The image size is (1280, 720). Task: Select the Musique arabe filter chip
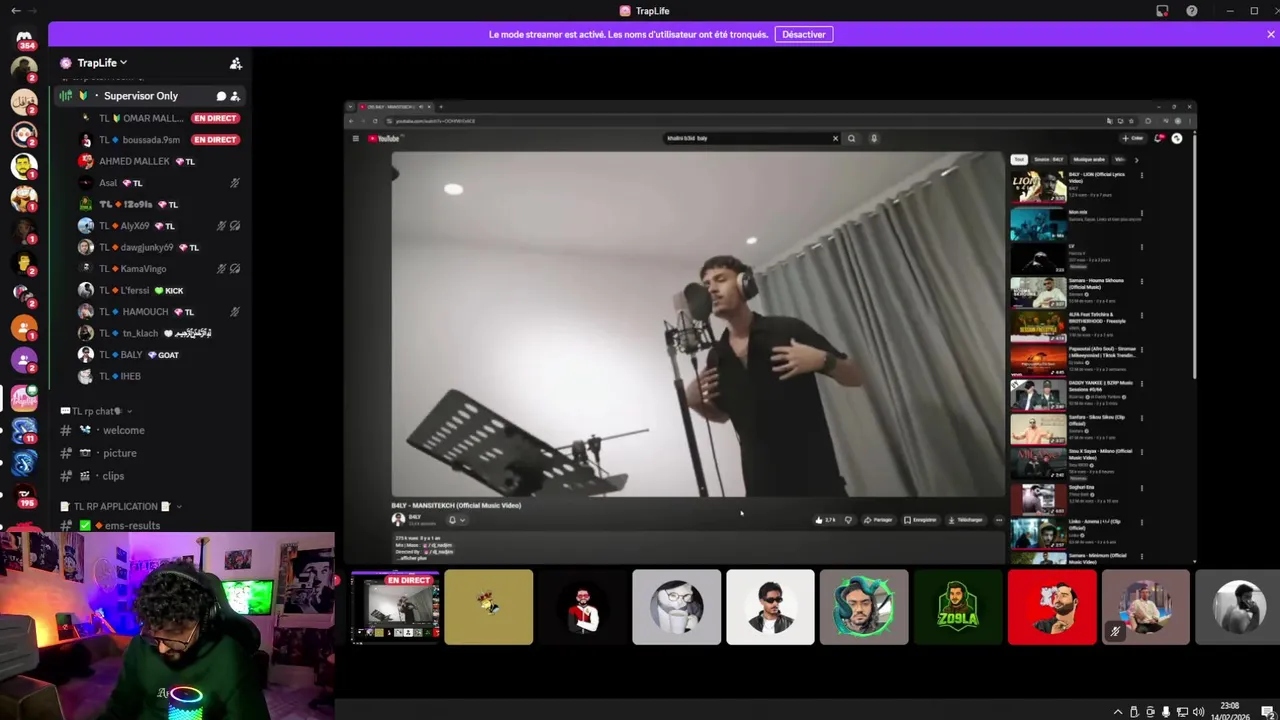(x=1089, y=160)
